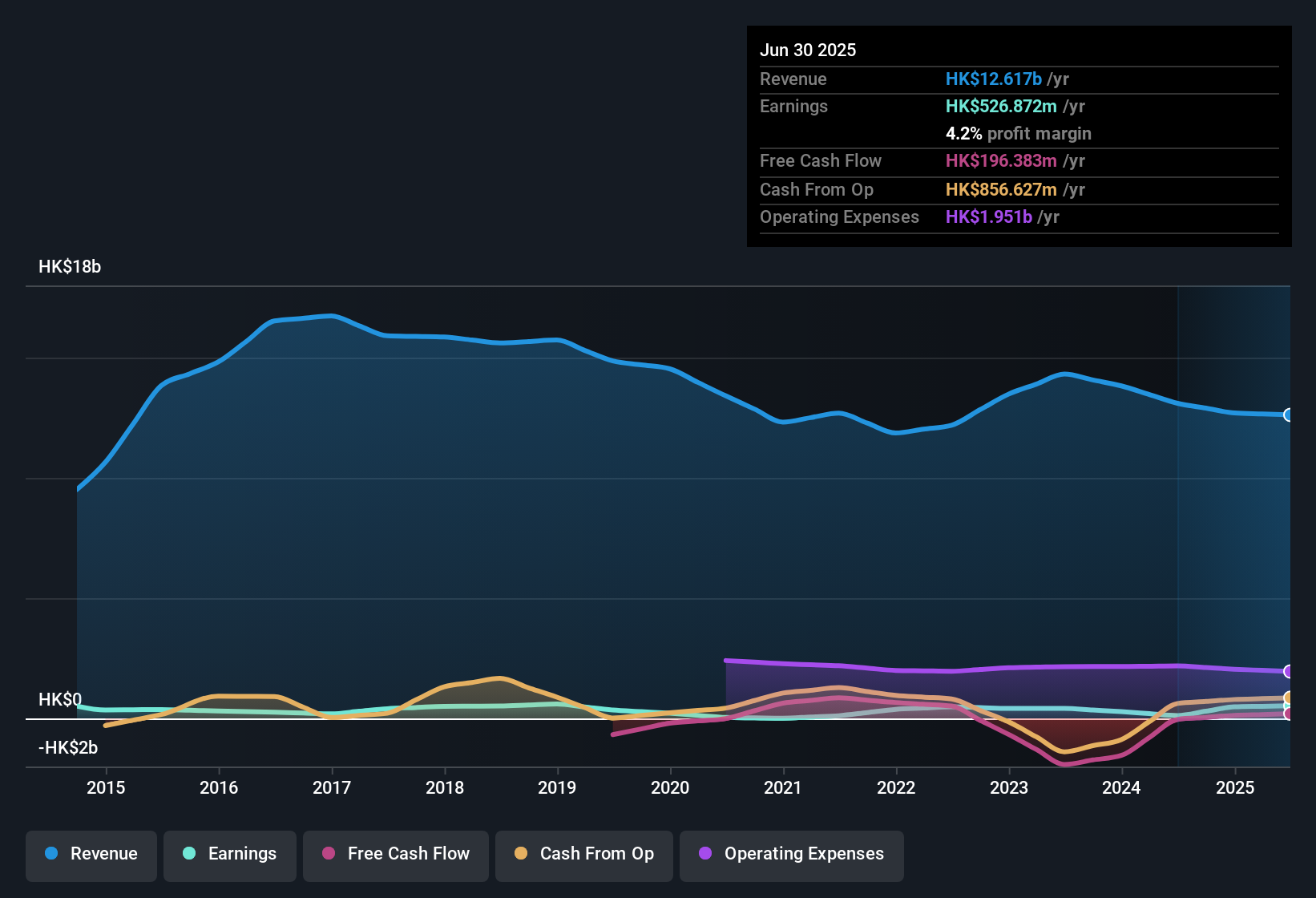Click the orange Cash From Op dot
Image resolution: width=1316 pixels, height=898 pixels.
521,854
